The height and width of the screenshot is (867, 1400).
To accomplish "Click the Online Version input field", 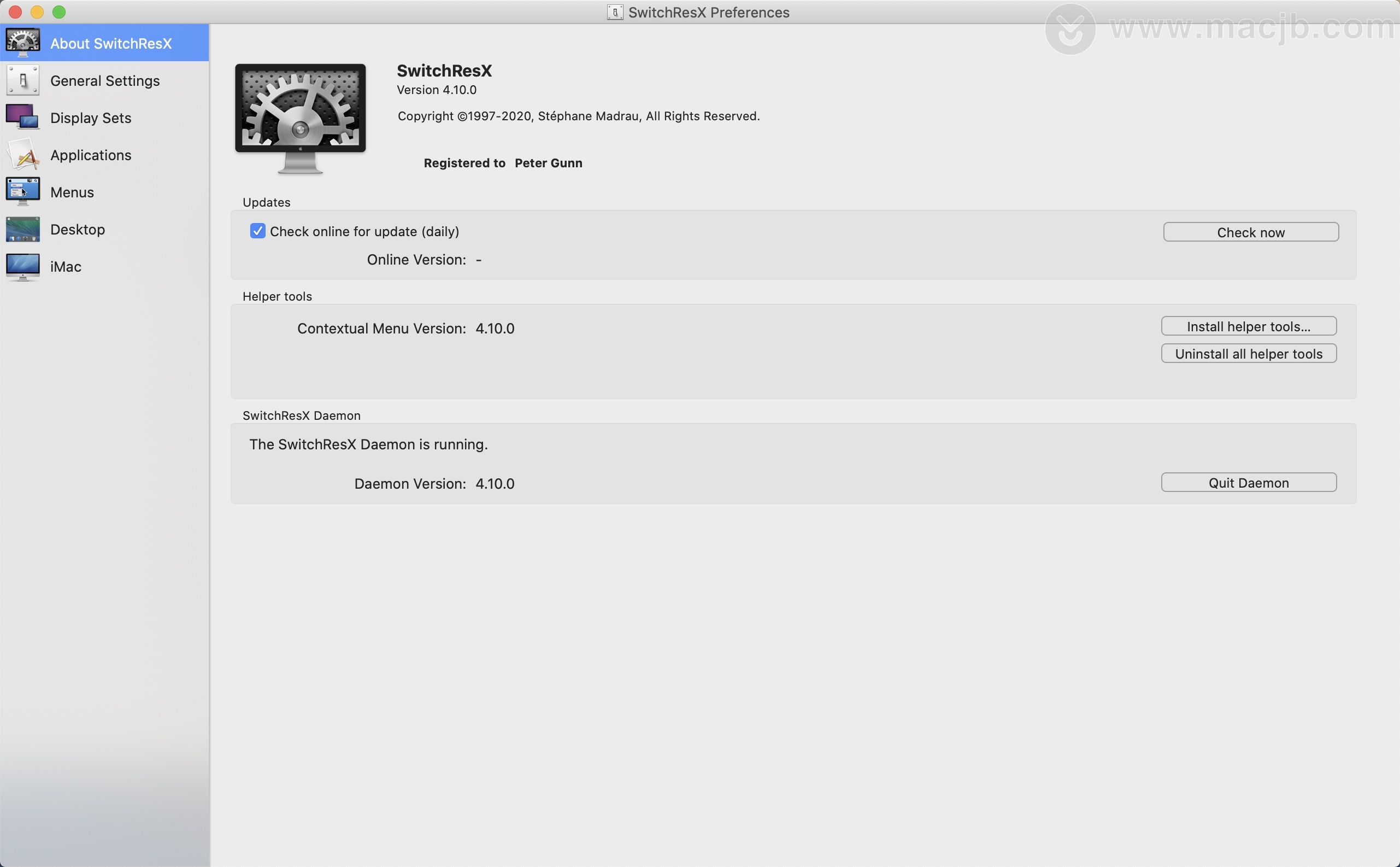I will (x=480, y=259).
